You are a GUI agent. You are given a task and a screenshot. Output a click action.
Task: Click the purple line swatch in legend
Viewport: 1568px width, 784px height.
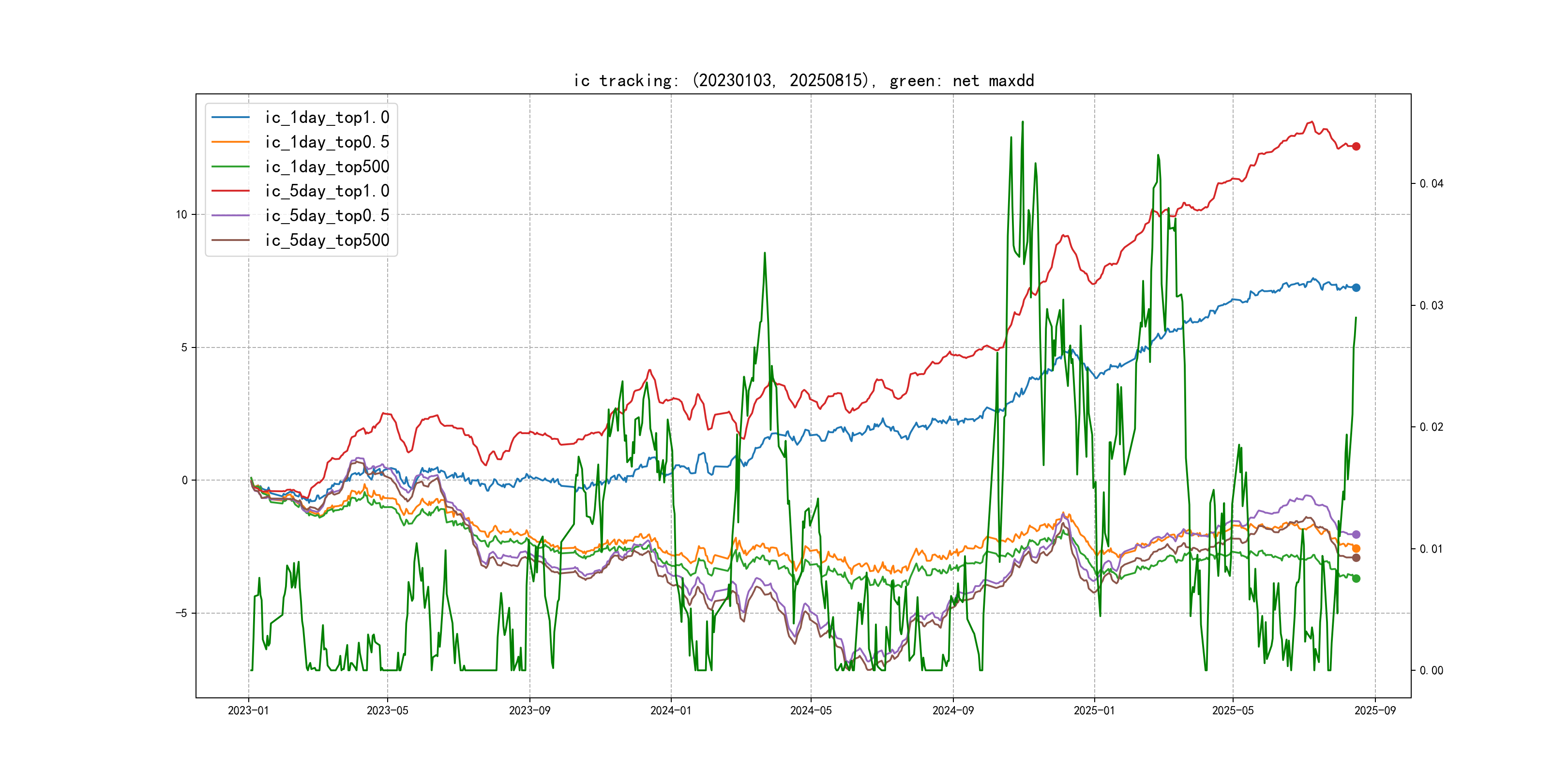[x=231, y=215]
